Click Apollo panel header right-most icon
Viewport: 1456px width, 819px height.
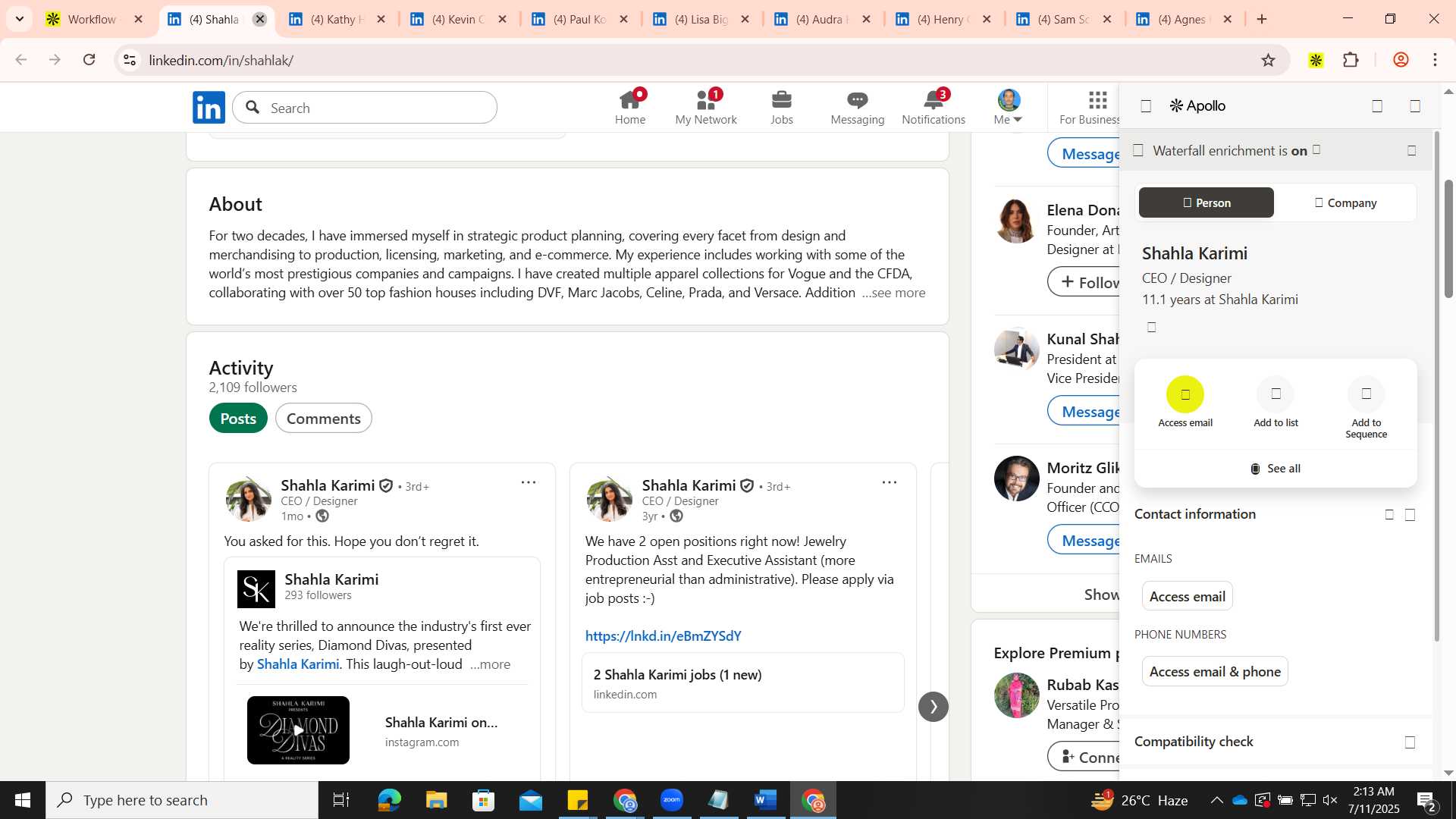(x=1415, y=106)
